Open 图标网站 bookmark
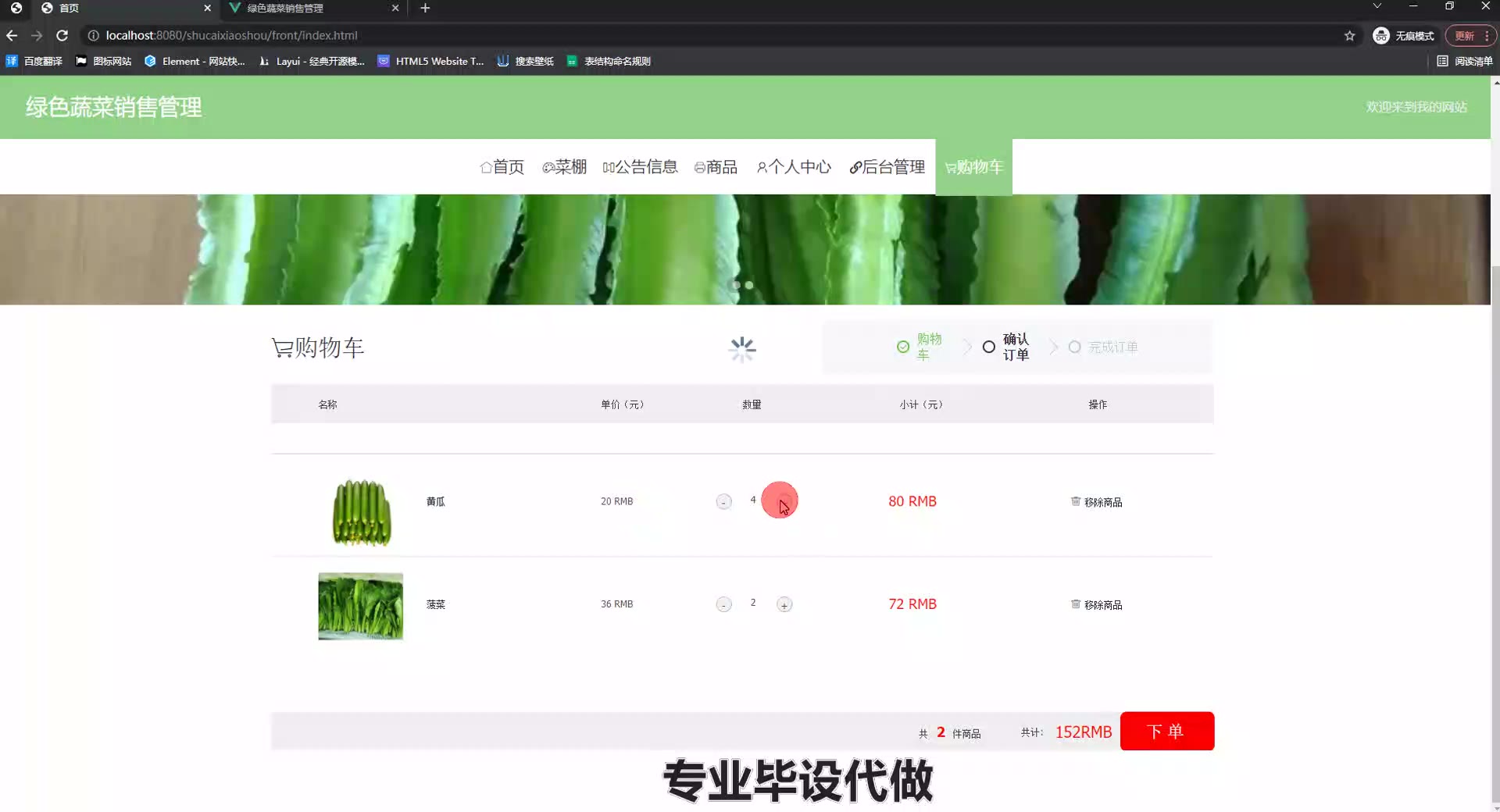This screenshot has width=1500, height=812. coord(103,61)
